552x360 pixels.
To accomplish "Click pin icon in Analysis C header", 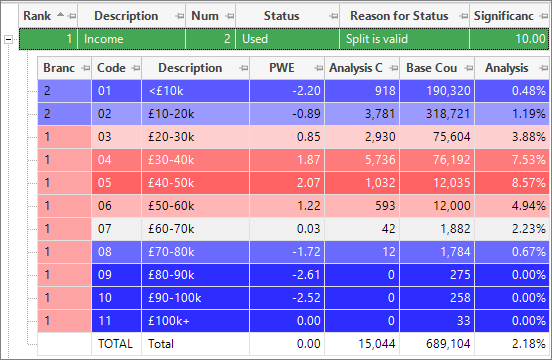I will point(394,68).
